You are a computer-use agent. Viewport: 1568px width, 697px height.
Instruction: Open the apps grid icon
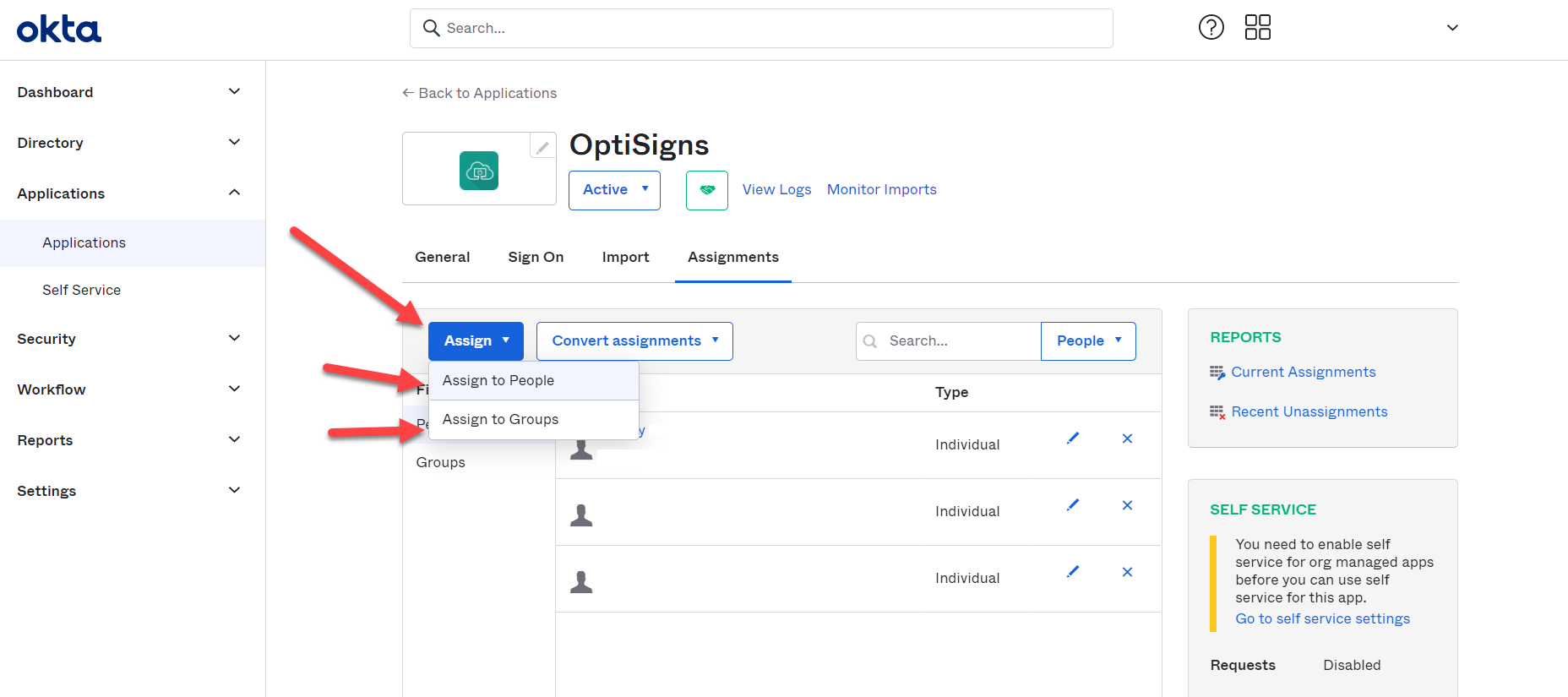(x=1257, y=28)
